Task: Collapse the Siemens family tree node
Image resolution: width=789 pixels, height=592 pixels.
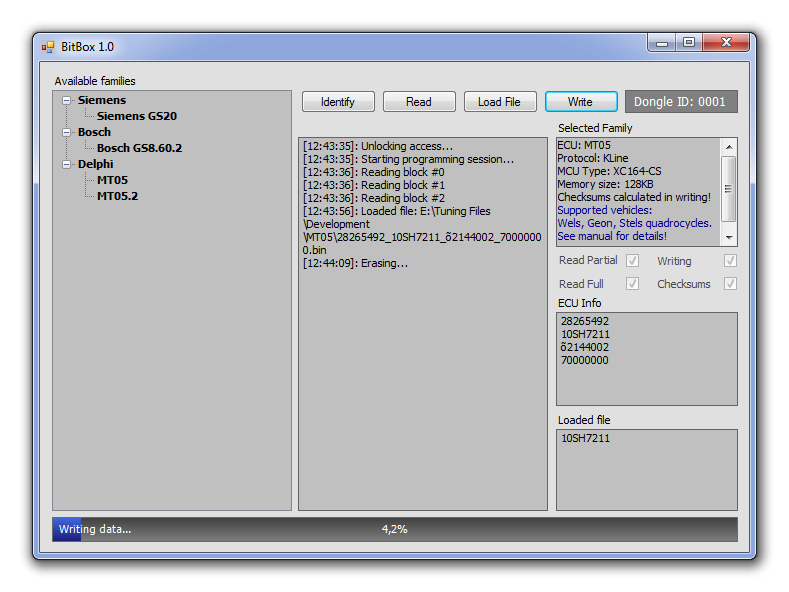Action: (67, 100)
